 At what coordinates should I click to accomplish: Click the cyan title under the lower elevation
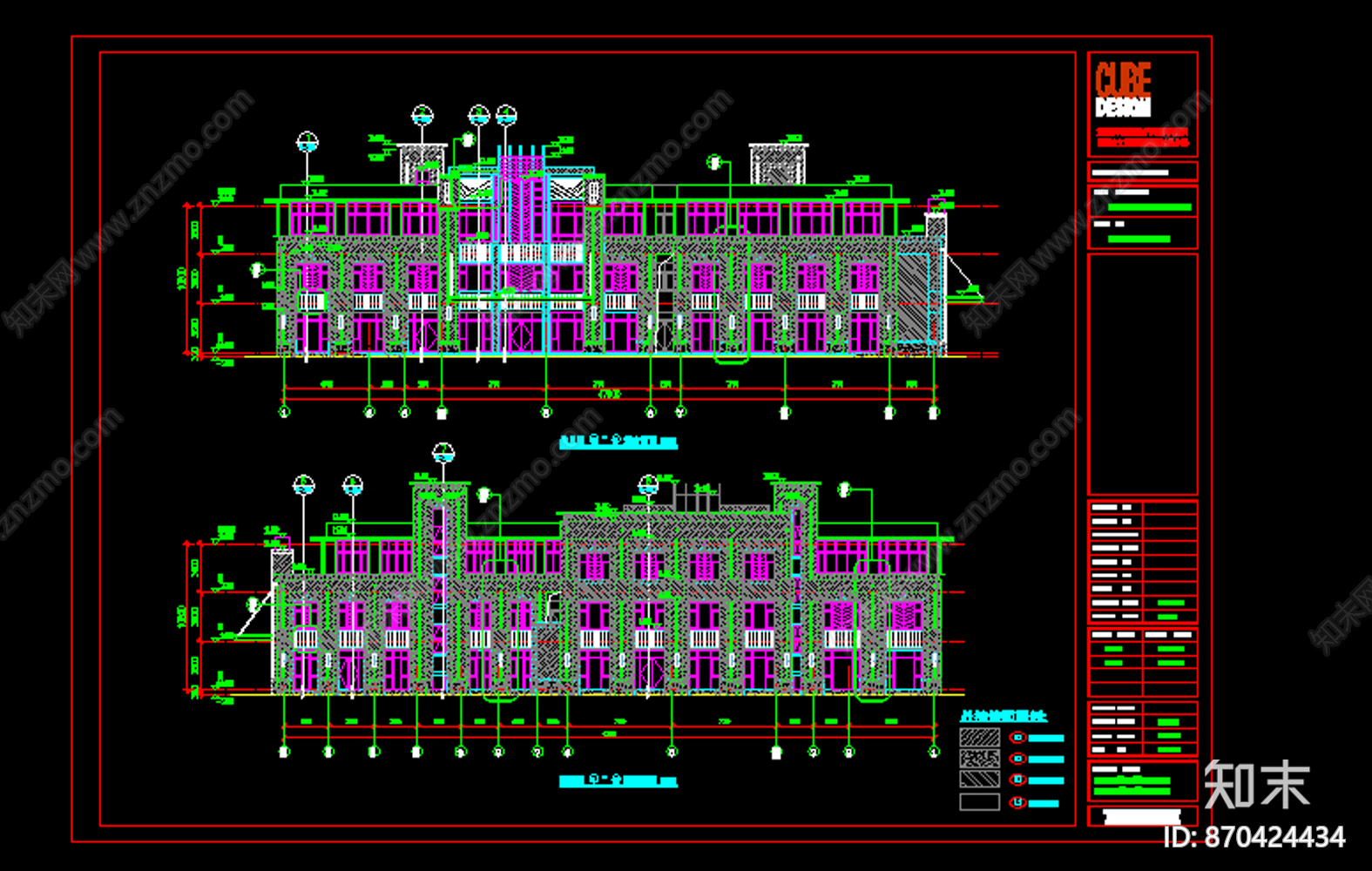618,780
